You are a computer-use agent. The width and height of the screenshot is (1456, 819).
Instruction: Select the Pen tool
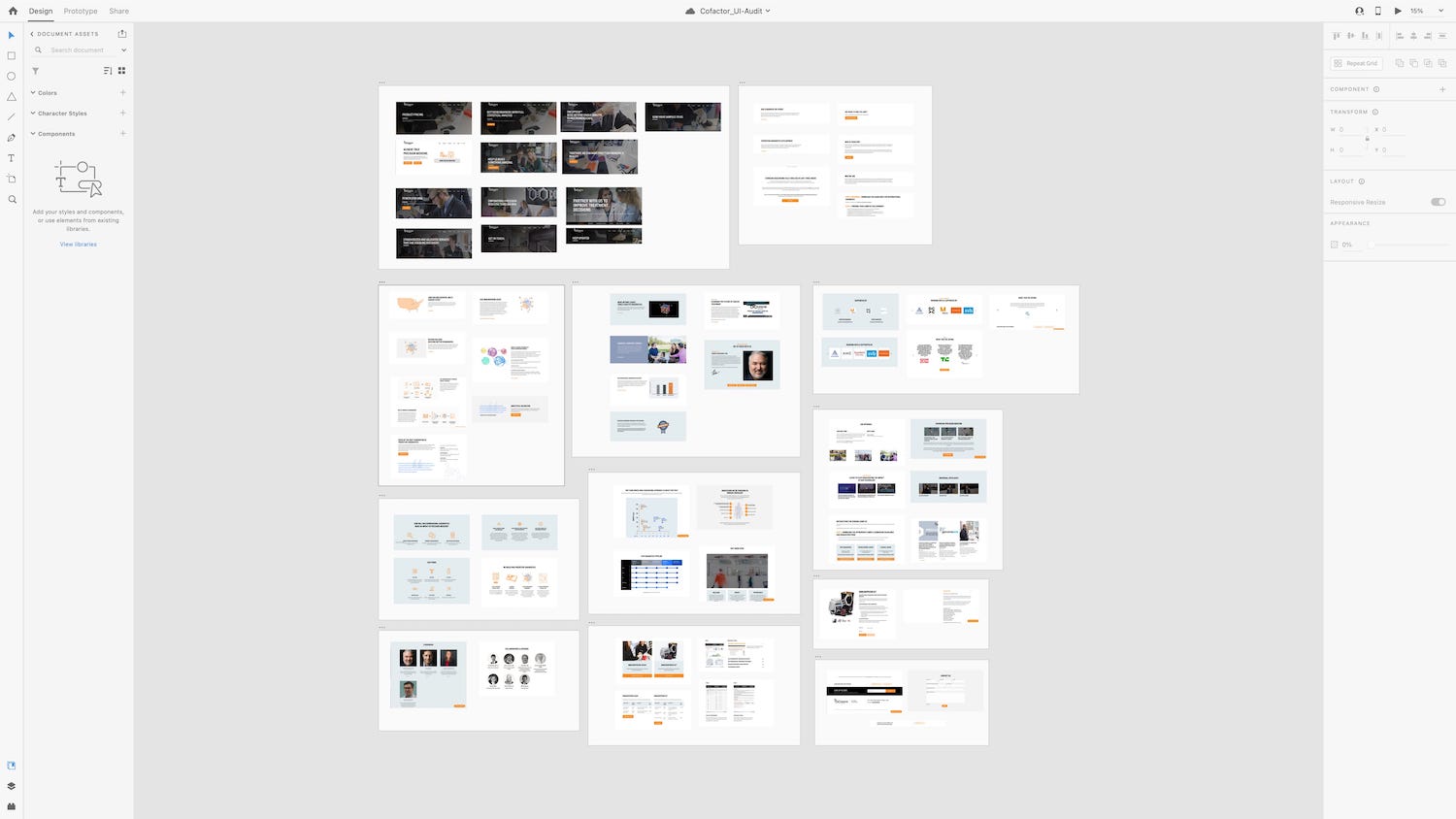click(12, 138)
